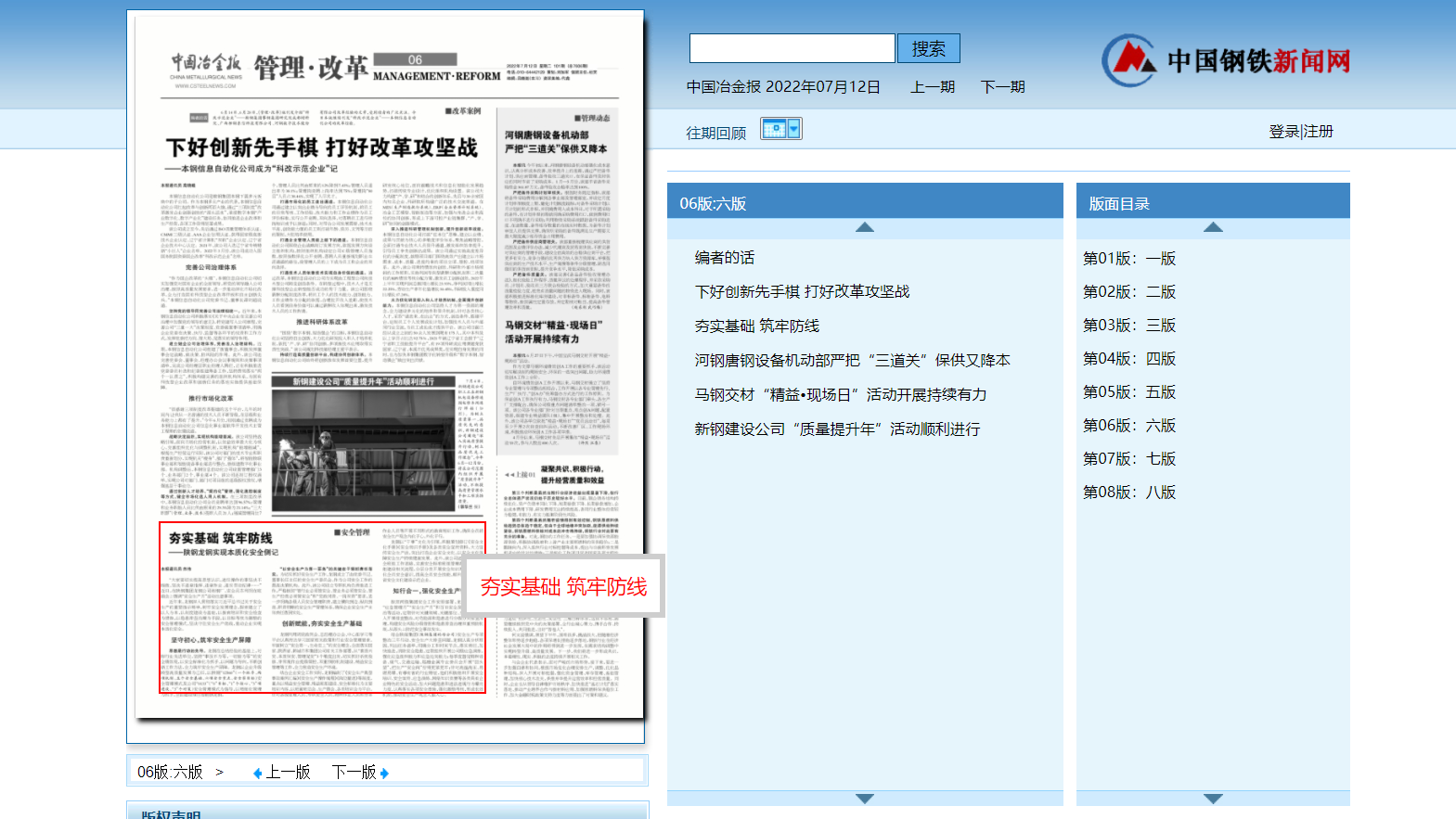Click 往期回顾 label

(716, 133)
